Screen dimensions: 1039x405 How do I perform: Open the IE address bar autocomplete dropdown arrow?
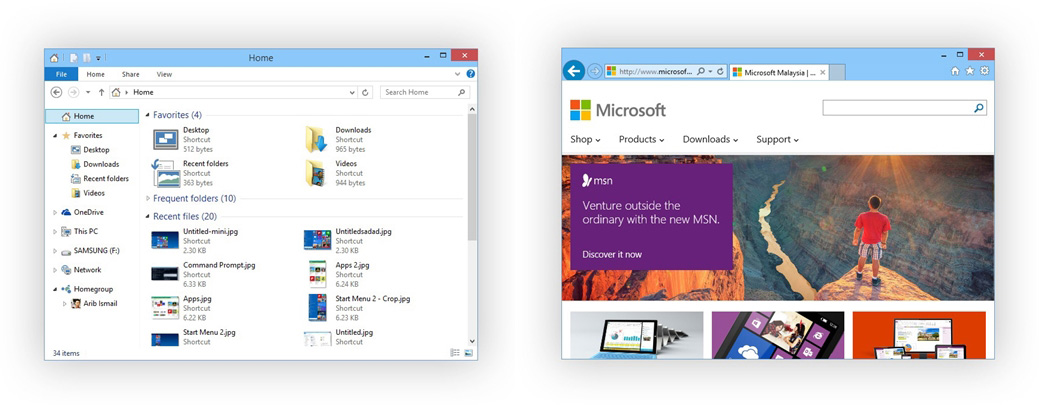710,71
